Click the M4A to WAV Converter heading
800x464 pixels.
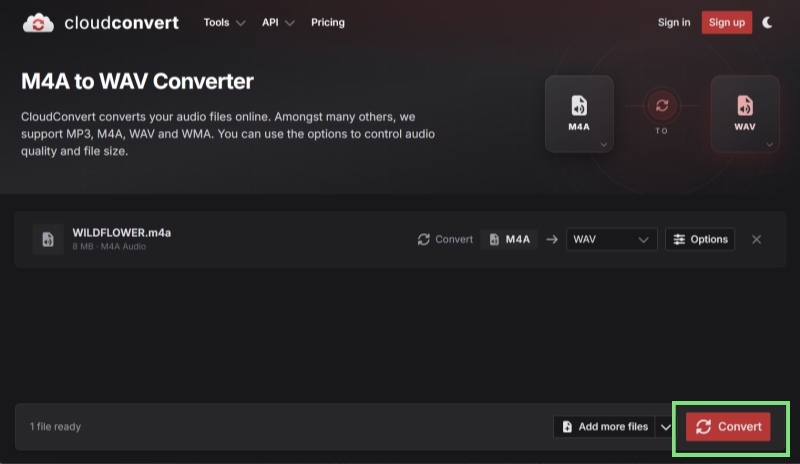pos(137,81)
